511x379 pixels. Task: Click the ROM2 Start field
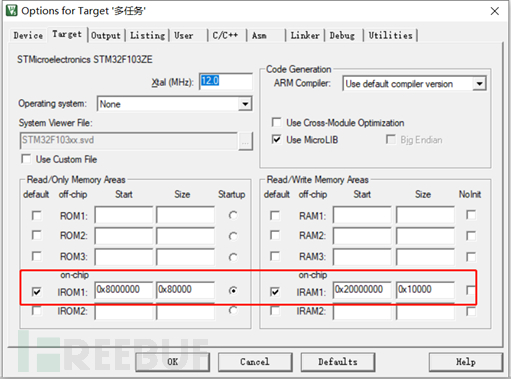point(124,236)
